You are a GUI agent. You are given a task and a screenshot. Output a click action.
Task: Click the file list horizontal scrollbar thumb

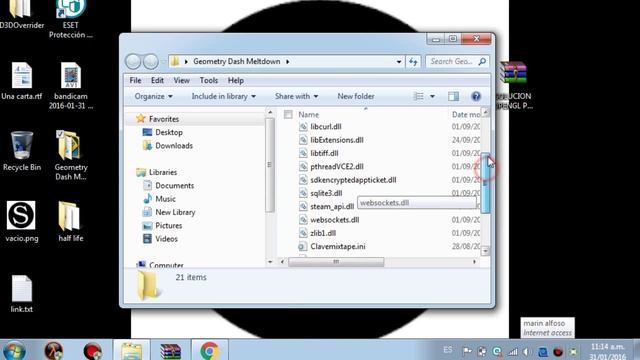pos(336,262)
